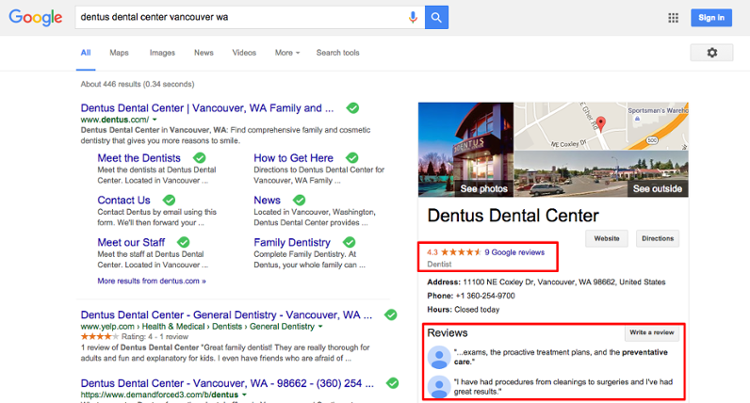Open the More dropdown menu
This screenshot has width=750, height=403.
[287, 53]
